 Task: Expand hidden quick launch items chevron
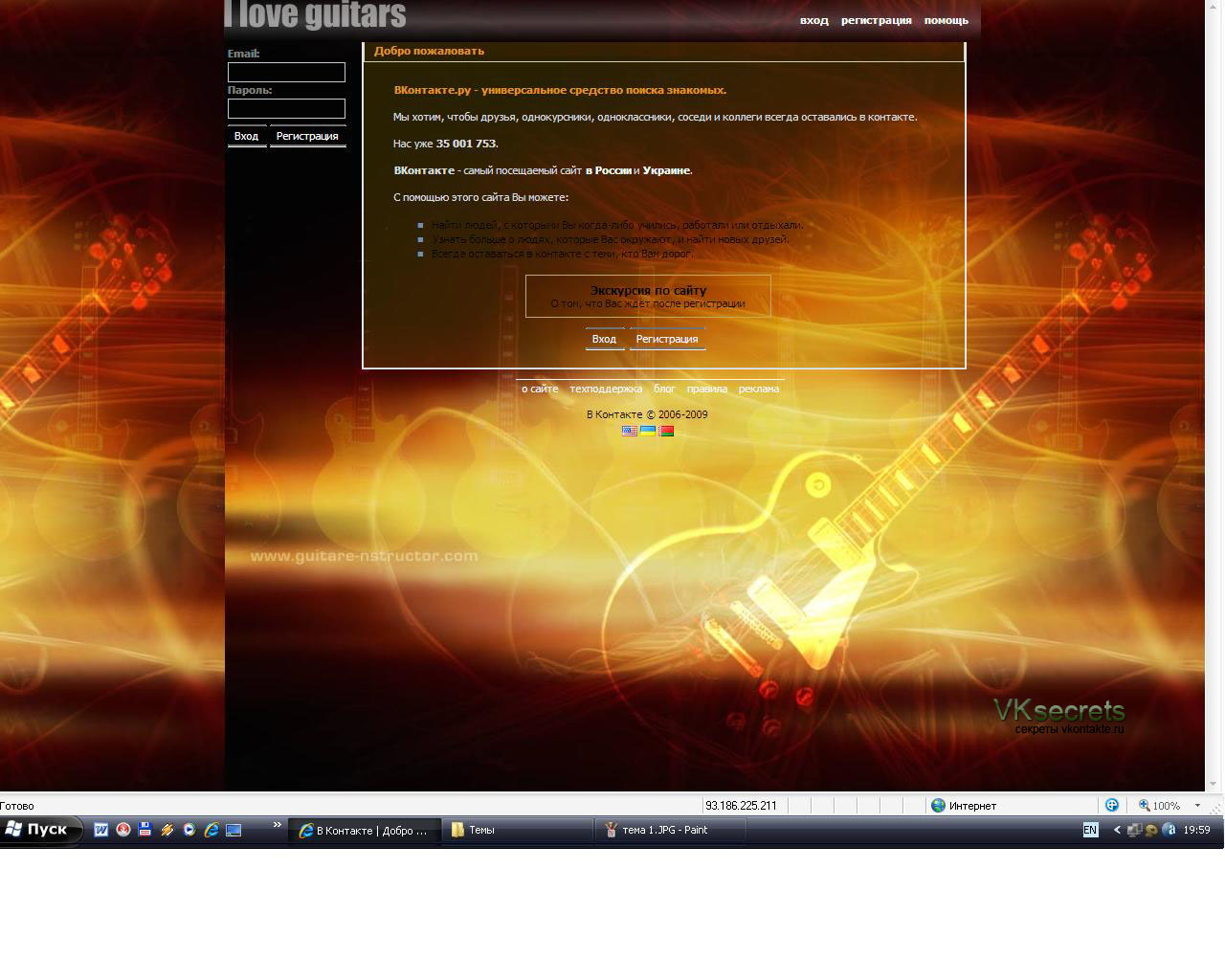coord(278,825)
